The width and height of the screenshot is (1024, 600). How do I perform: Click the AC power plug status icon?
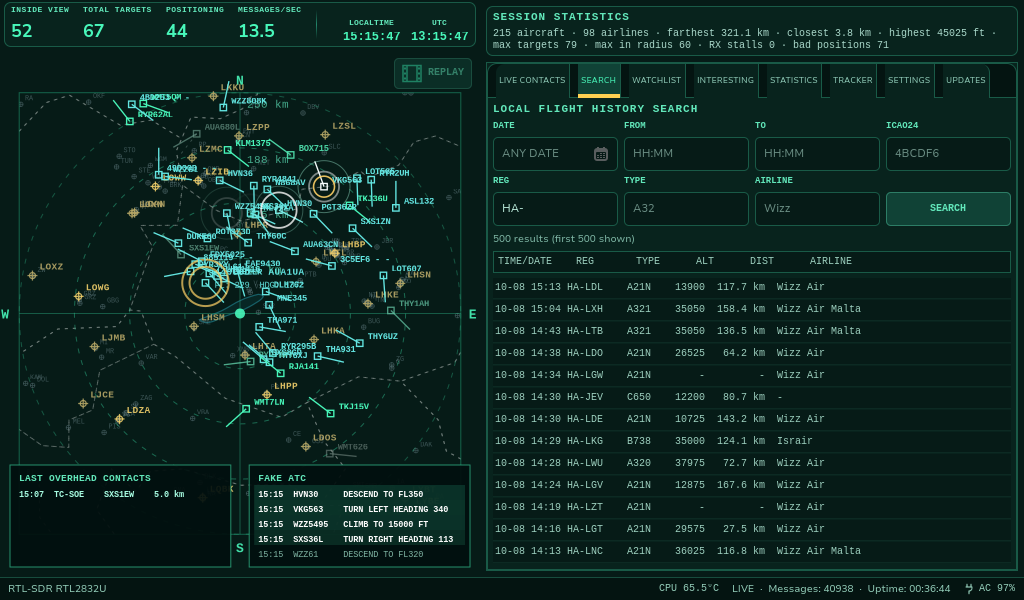tap(968, 589)
